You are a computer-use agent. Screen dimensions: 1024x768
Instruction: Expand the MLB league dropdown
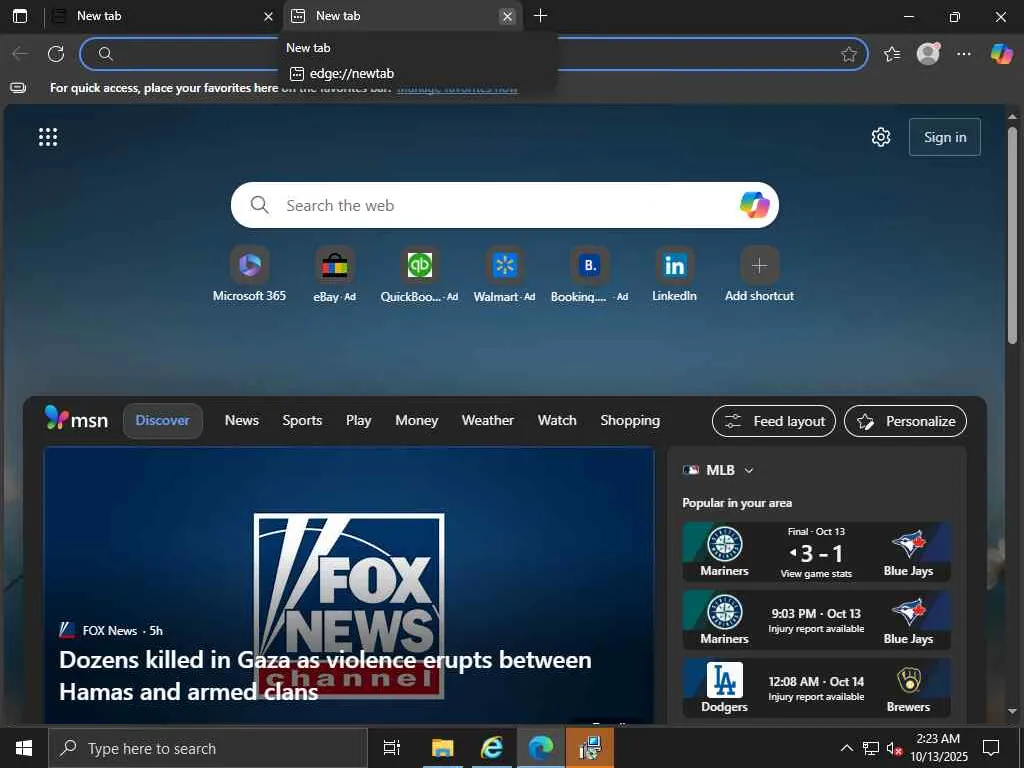click(x=749, y=470)
